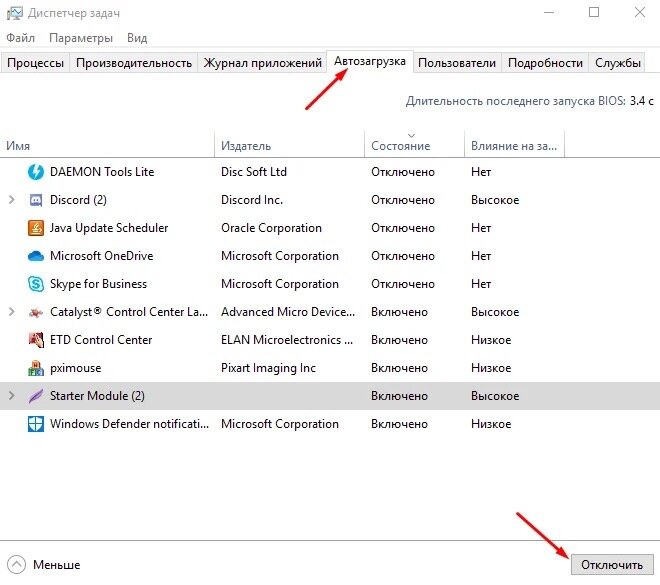Select the pximouse startup icon
The width and height of the screenshot is (660, 585).
[x=36, y=368]
